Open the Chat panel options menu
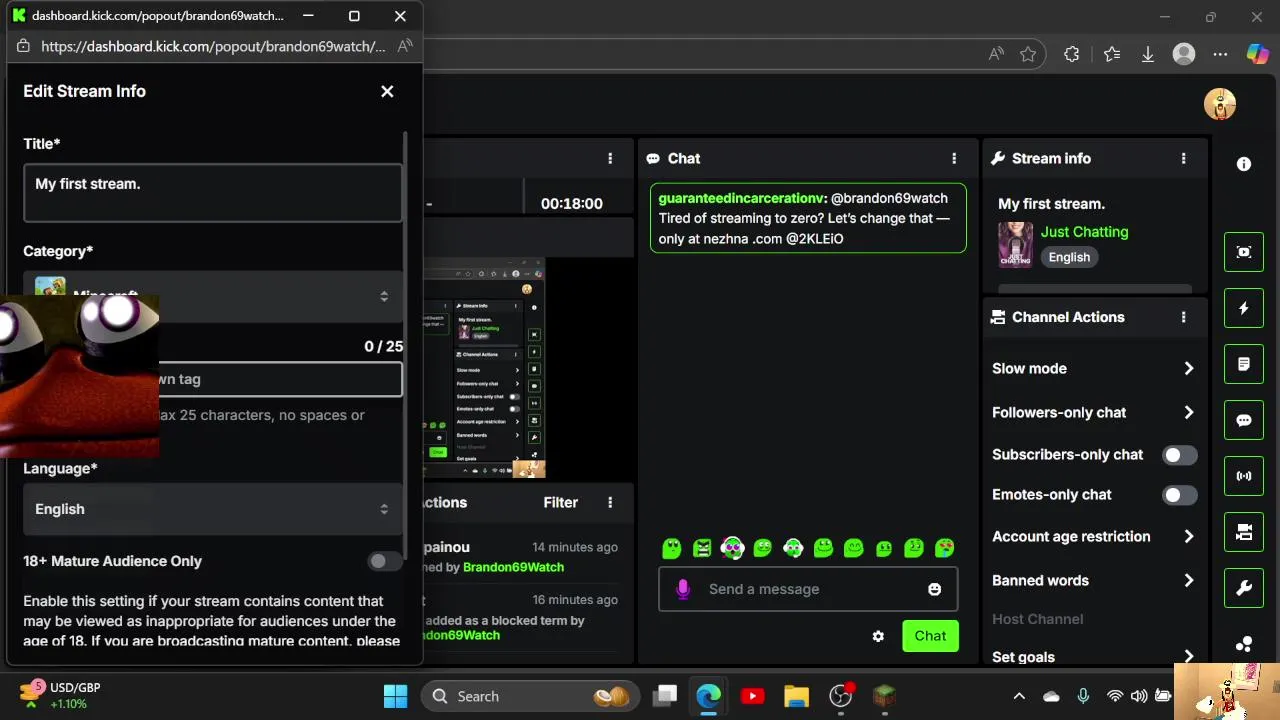Screen dimensions: 1280x720 click(954, 158)
